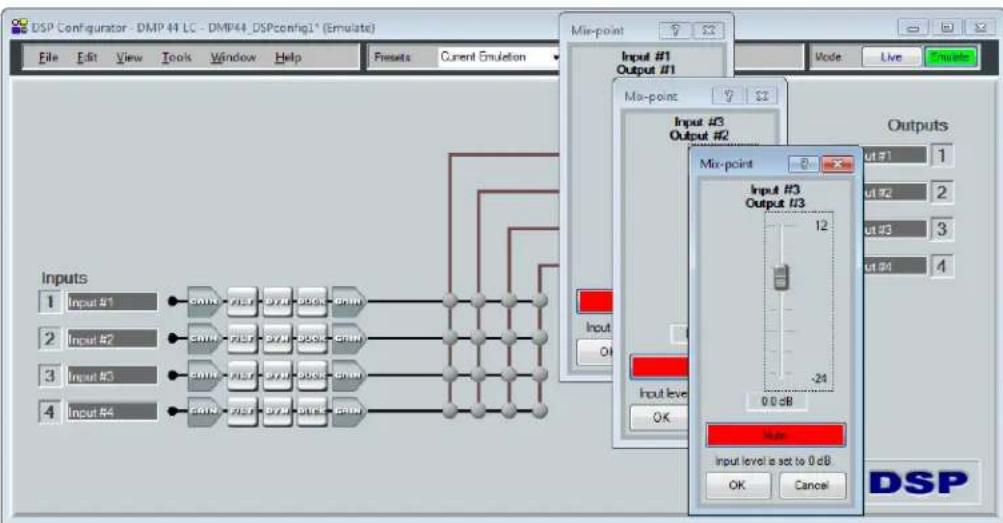Click output number box 1
The image size is (1003, 523).
click(941, 155)
